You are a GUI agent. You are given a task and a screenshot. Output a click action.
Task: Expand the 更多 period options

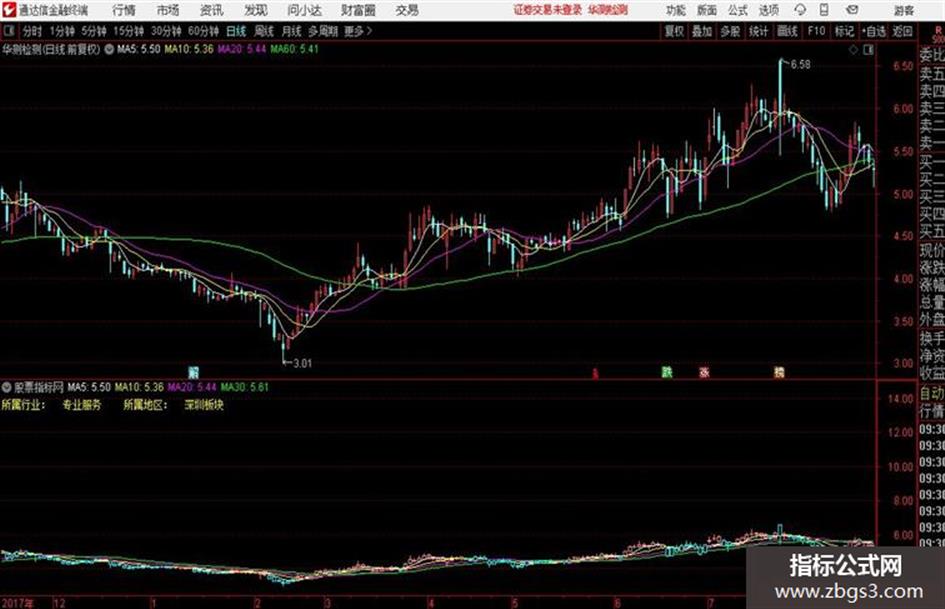coord(358,31)
